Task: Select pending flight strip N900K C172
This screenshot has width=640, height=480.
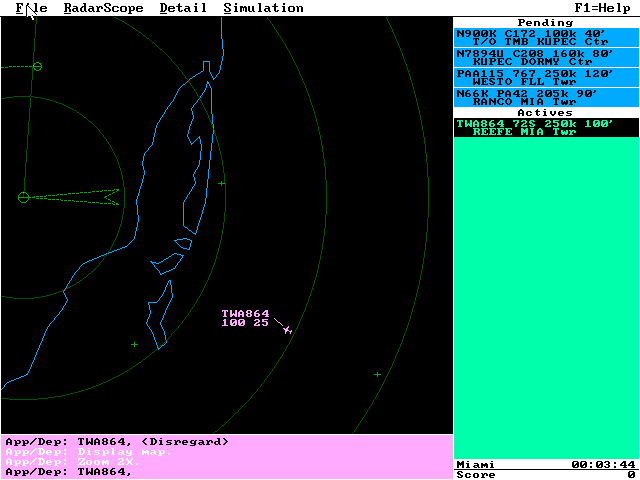Action: point(547,38)
